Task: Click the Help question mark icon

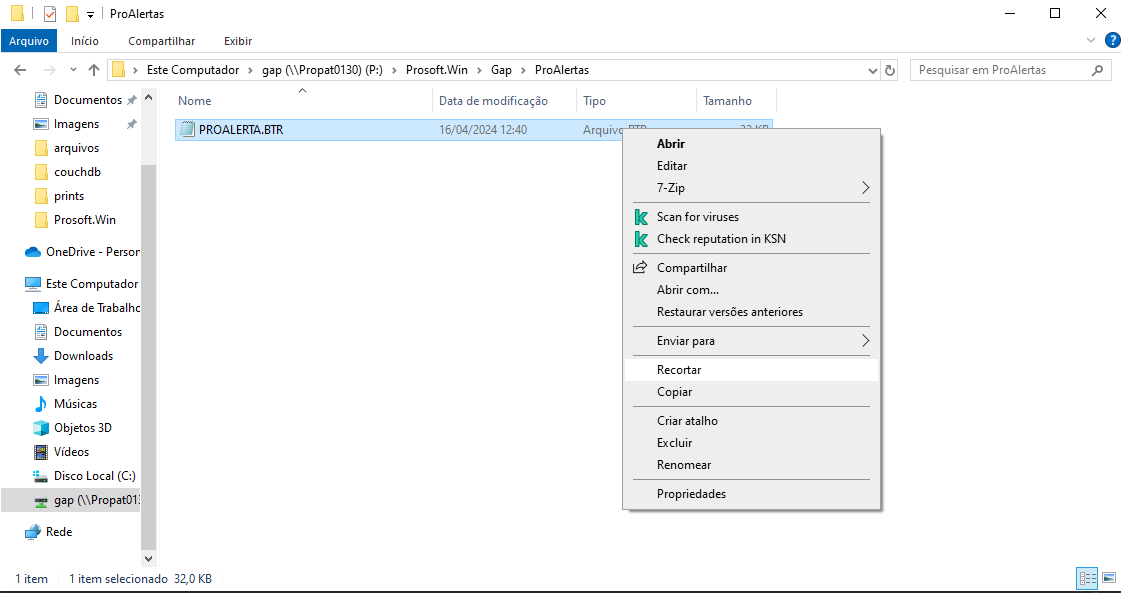Action: click(x=1111, y=41)
